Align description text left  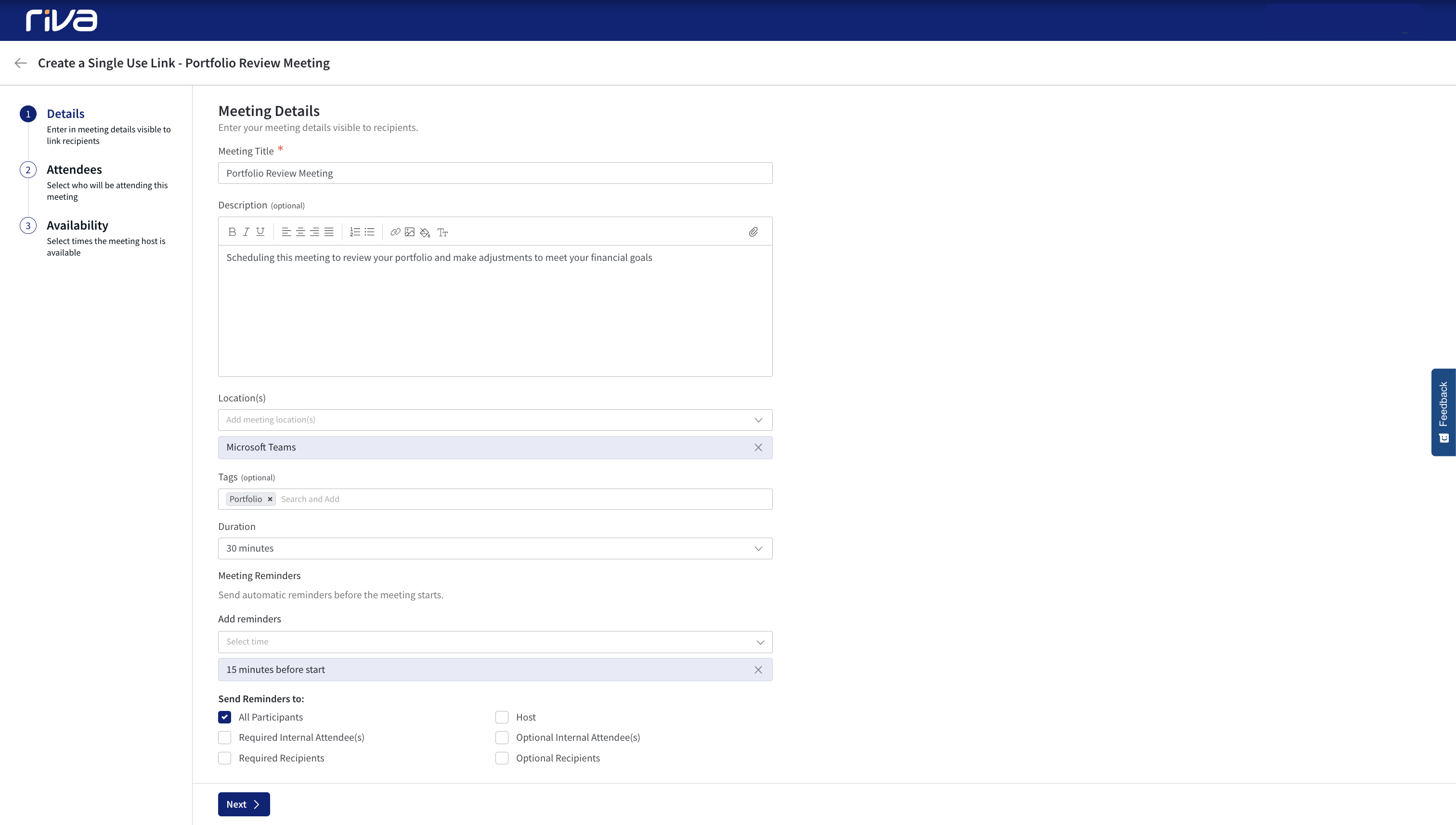pyautogui.click(x=286, y=232)
